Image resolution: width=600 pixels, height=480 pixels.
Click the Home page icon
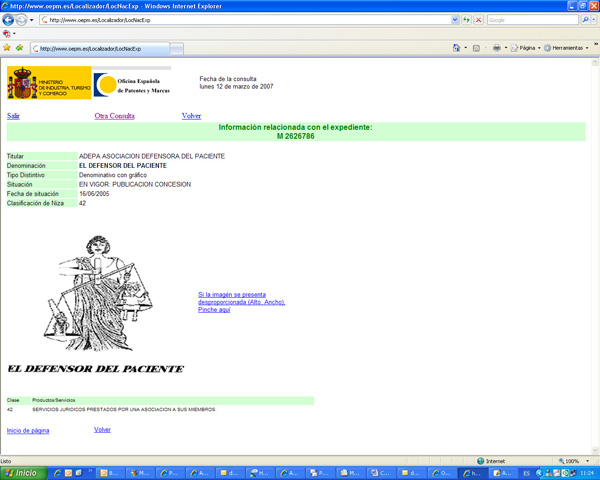coord(458,48)
